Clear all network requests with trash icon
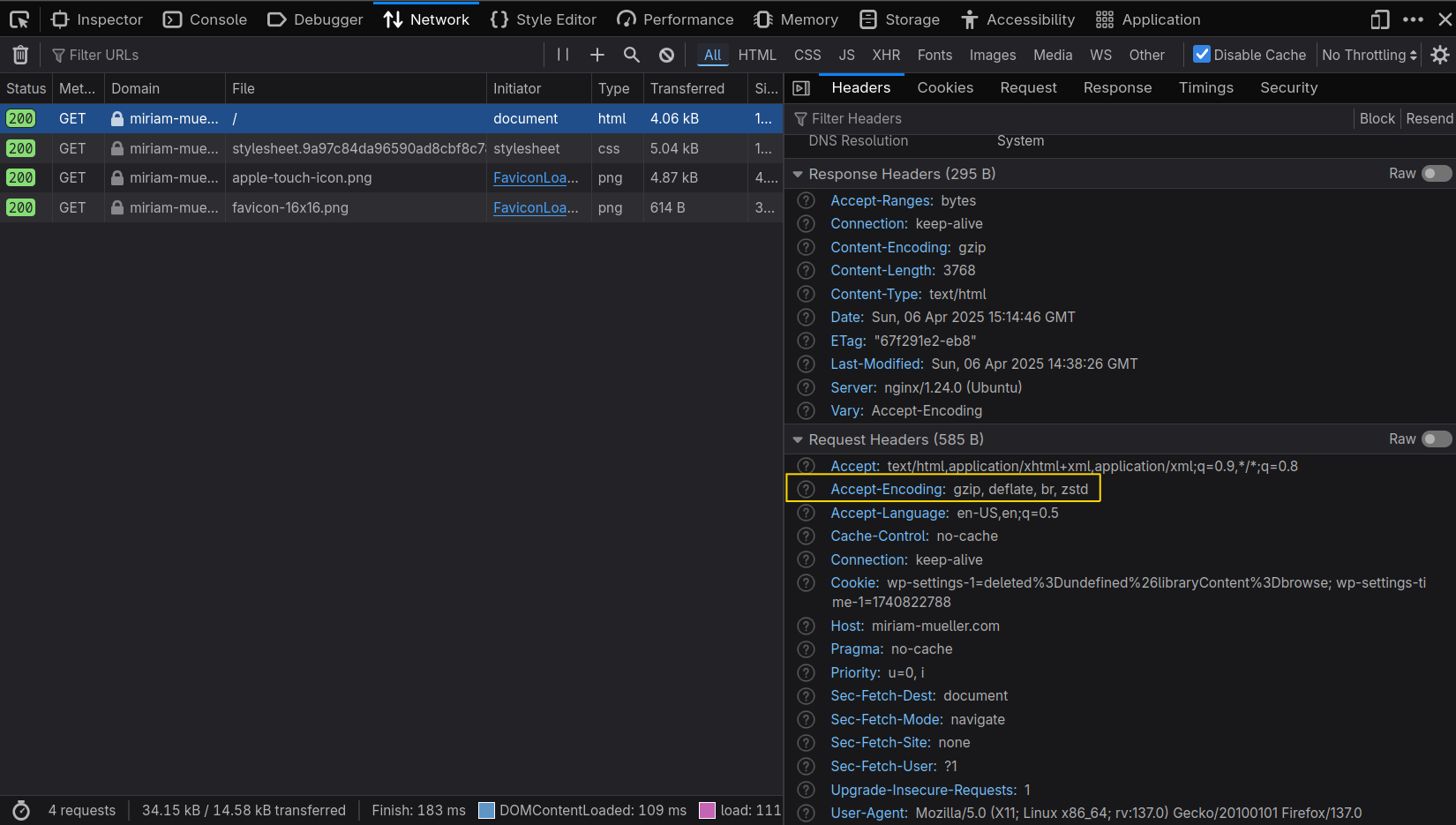Image resolution: width=1456 pixels, height=825 pixels. click(19, 55)
